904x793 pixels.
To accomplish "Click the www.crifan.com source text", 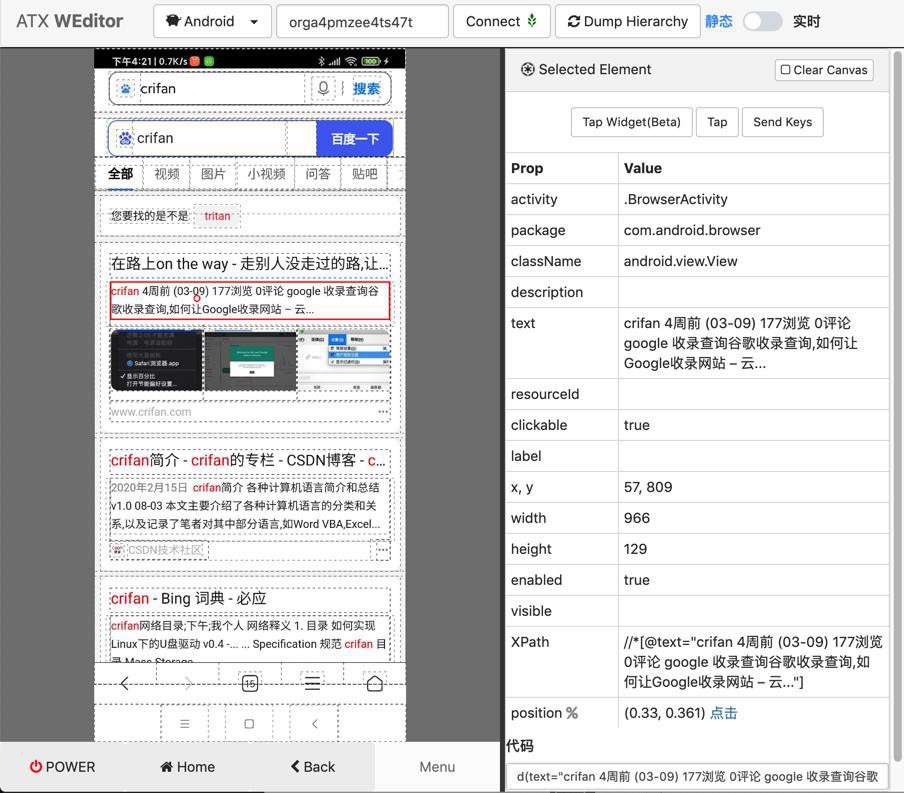I will (151, 412).
